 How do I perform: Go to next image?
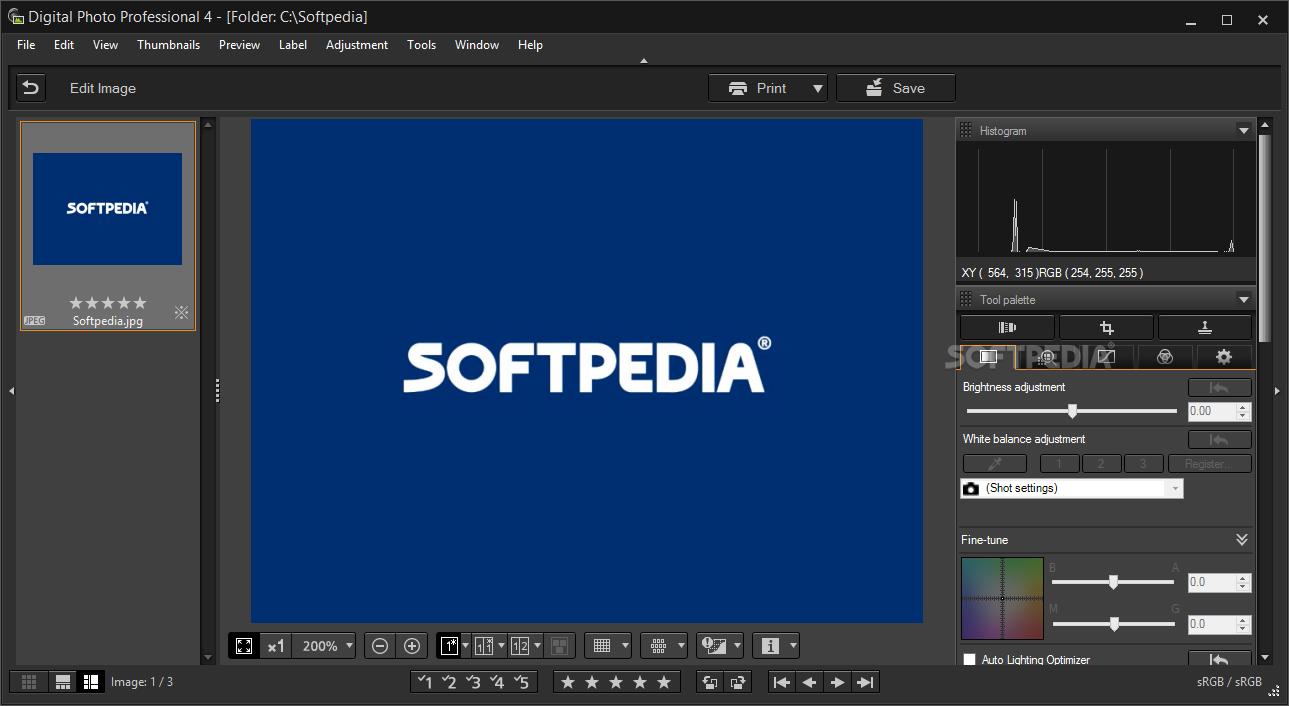[838, 682]
